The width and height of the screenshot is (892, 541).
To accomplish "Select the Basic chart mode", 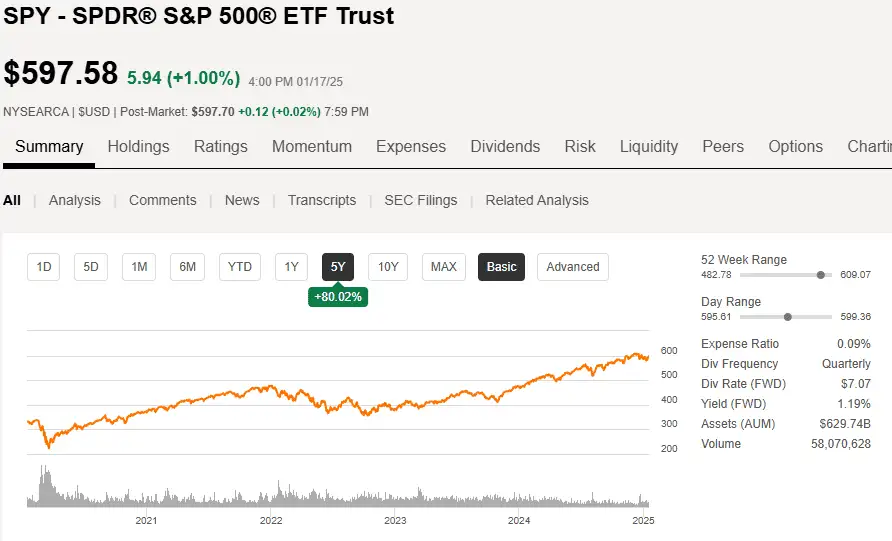I will [502, 267].
